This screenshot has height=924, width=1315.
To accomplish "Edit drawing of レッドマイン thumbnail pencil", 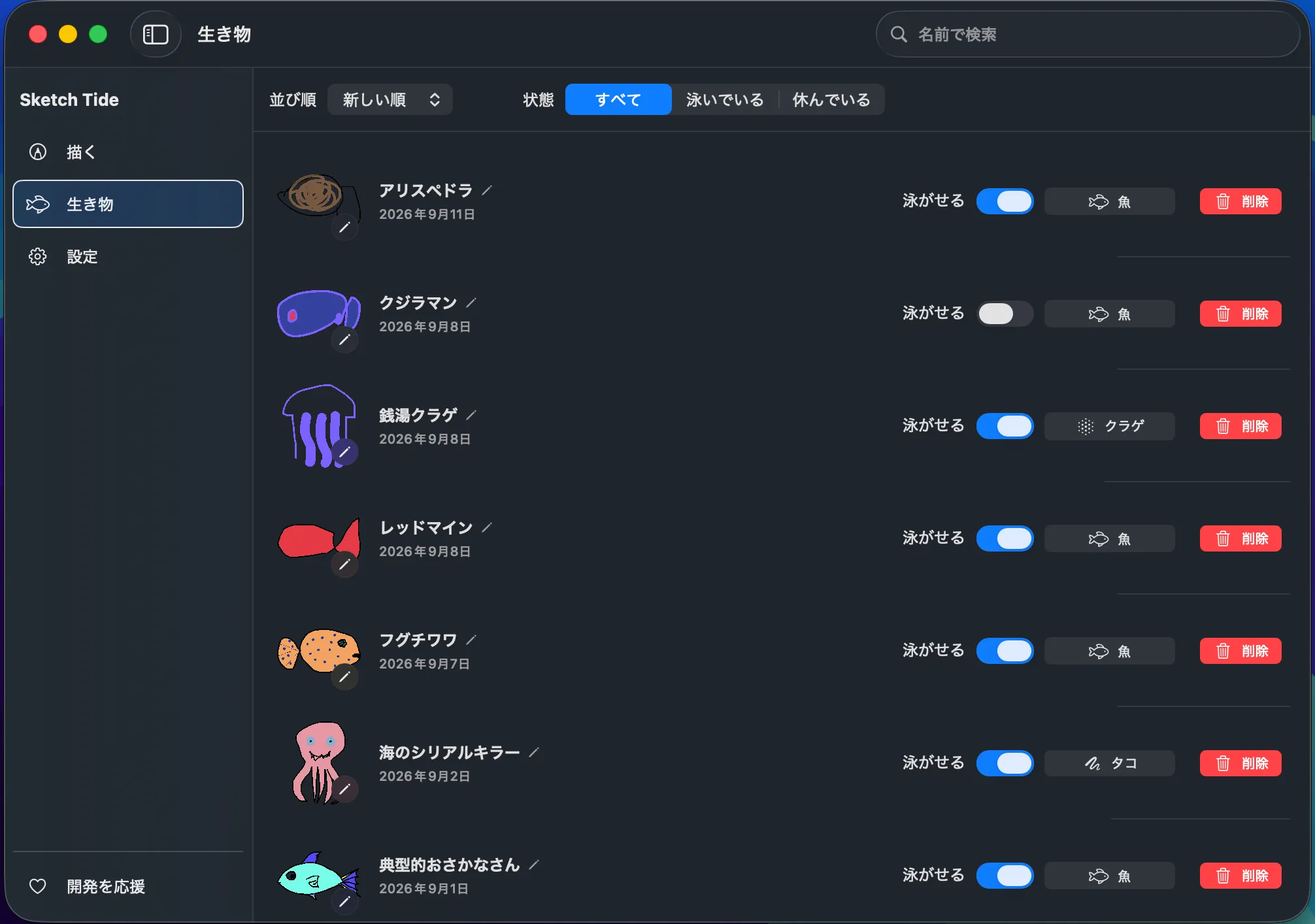I will (344, 565).
